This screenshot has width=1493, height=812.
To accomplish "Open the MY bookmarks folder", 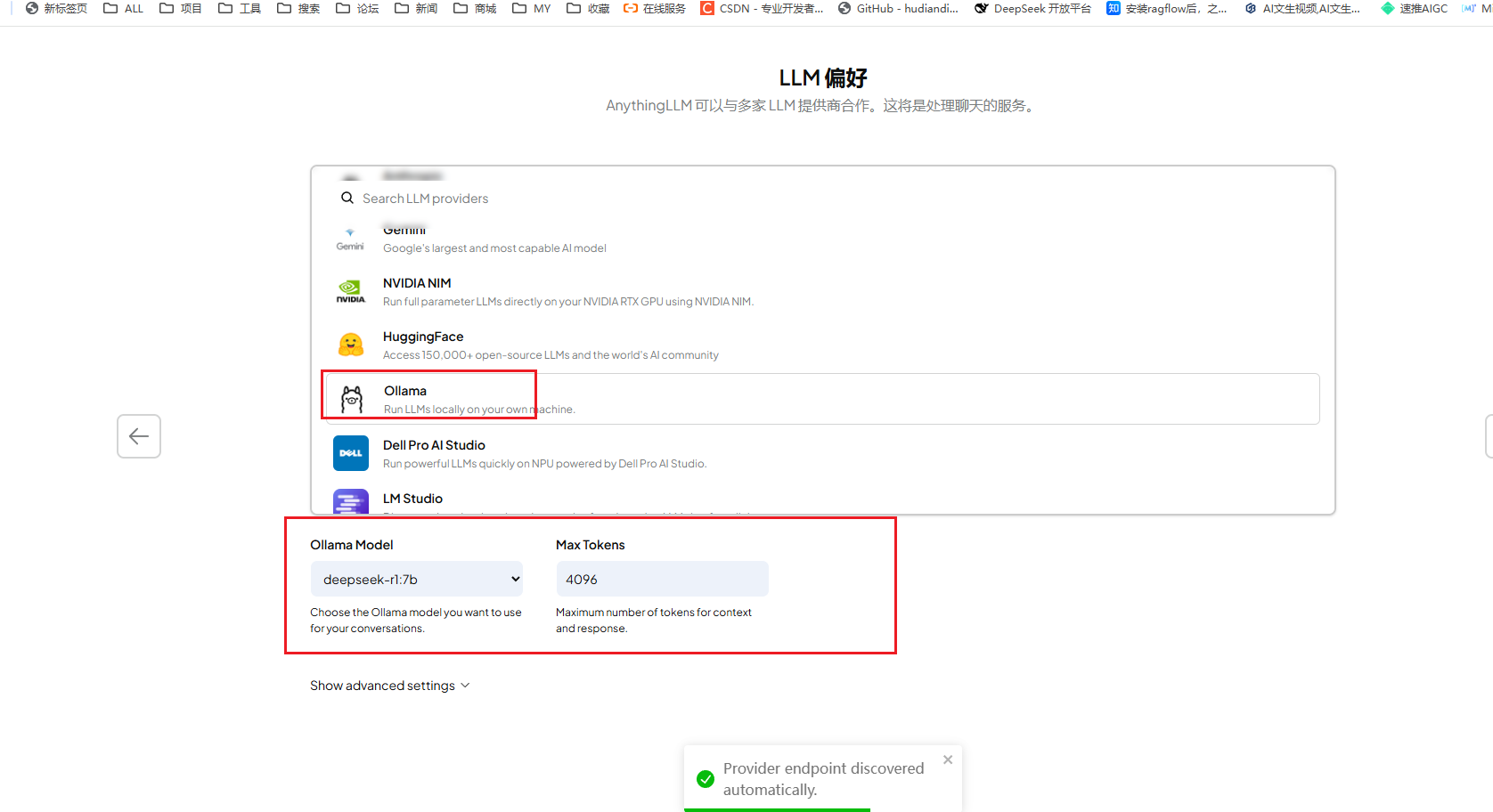I will (x=532, y=9).
